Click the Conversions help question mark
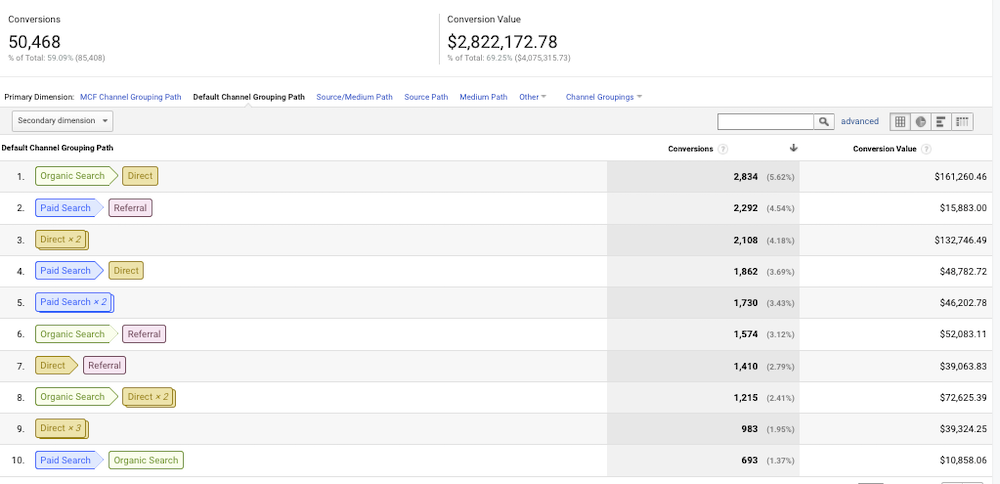The width and height of the screenshot is (1000, 484). click(723, 149)
